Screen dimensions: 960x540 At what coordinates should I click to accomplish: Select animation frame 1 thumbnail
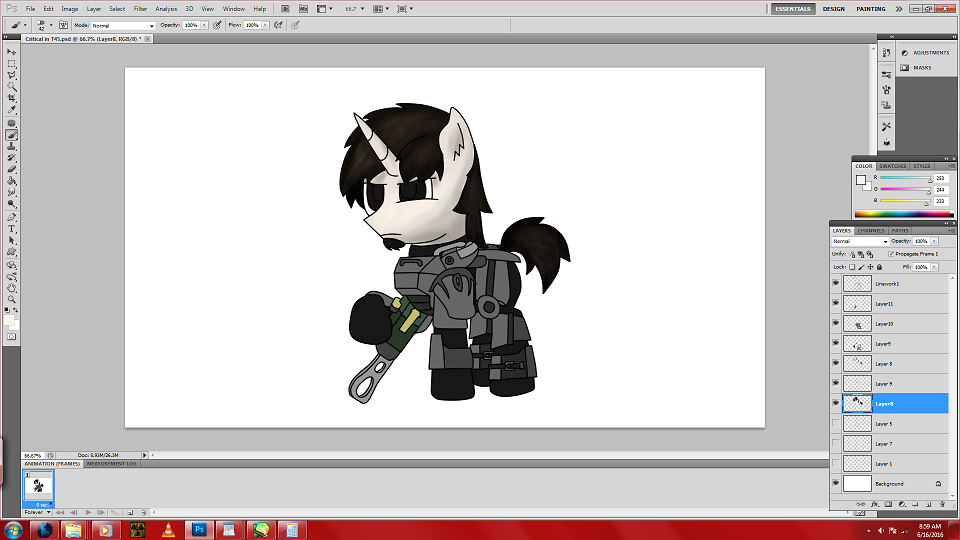39,487
